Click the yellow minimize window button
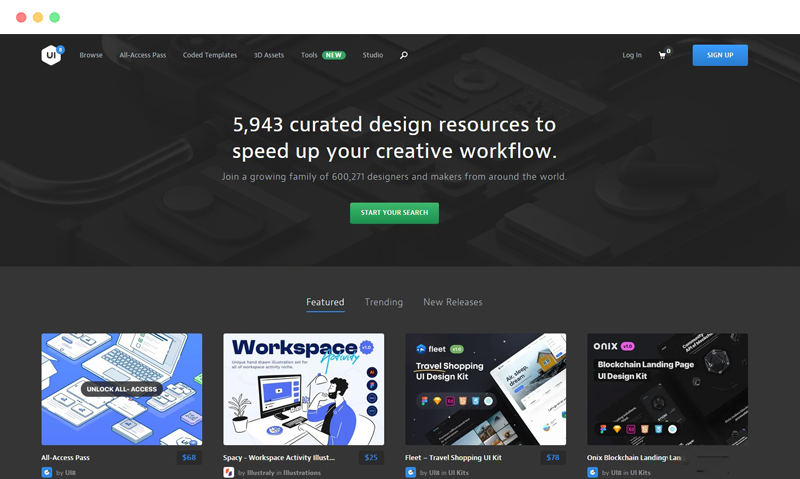The width and height of the screenshot is (800, 479). [38, 17]
